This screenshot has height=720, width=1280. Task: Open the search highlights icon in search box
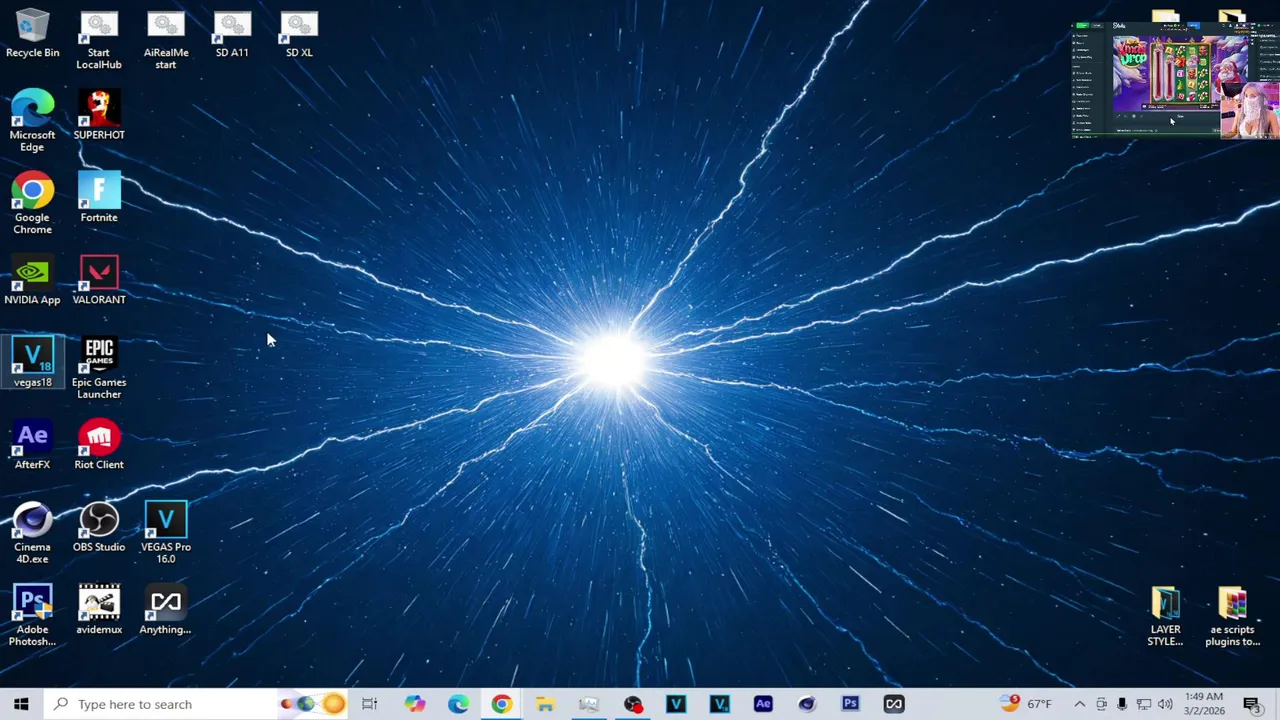tap(313, 704)
